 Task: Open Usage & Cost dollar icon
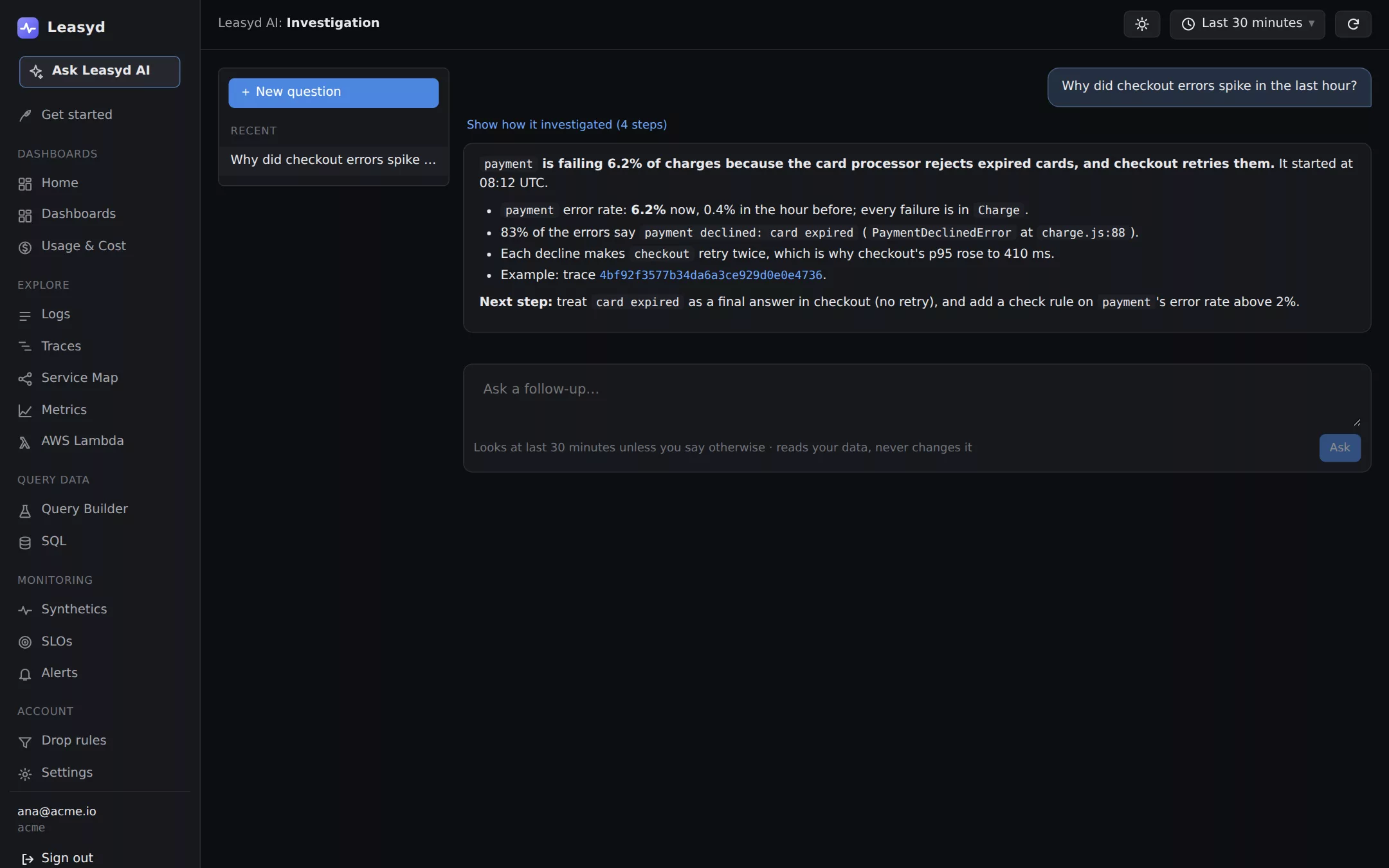25,248
